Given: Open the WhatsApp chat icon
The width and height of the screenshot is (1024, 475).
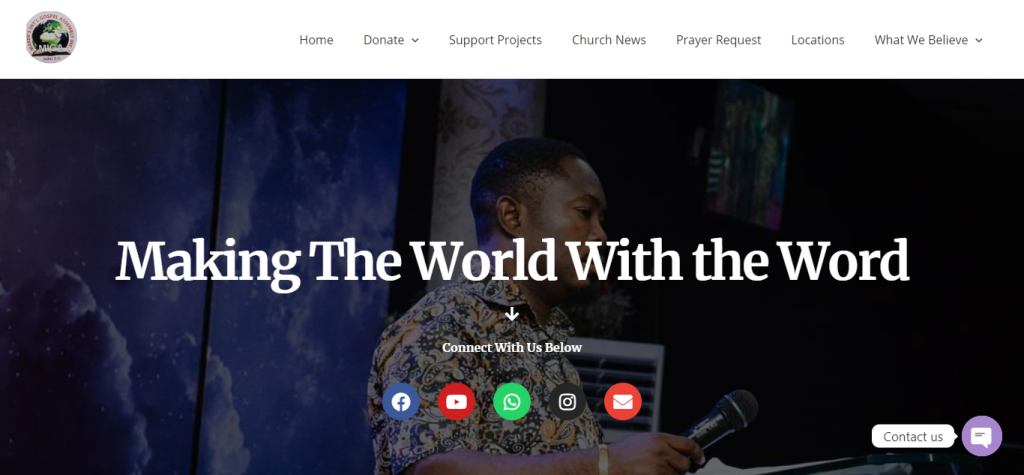Looking at the screenshot, I should [x=512, y=402].
